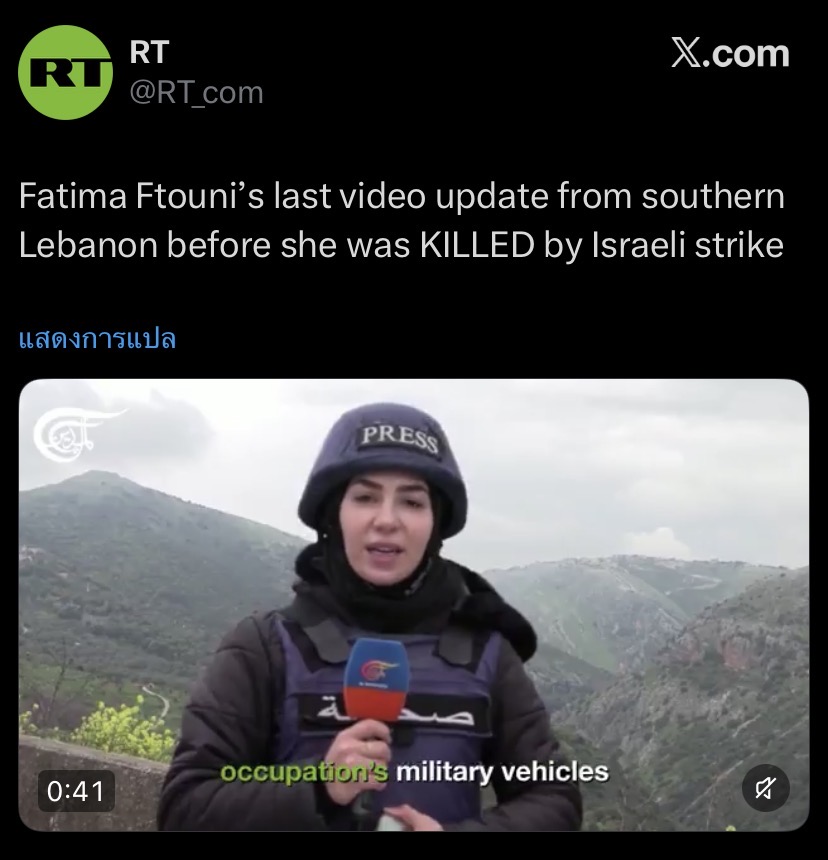The width and height of the screenshot is (828, 860).
Task: Tap the 0:41 remaining time badge
Action: coord(76,791)
